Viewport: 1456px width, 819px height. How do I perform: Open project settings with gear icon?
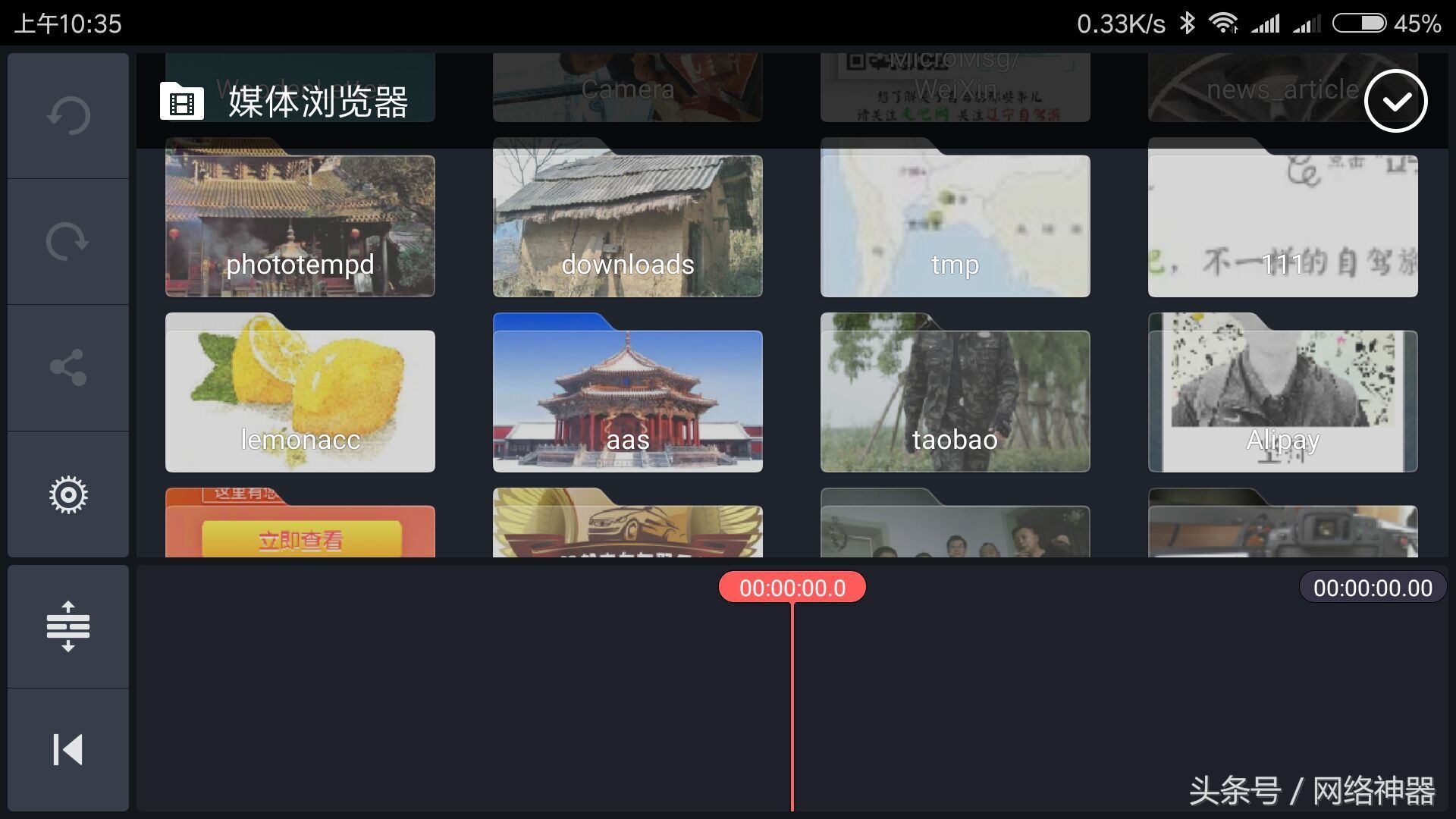[x=67, y=494]
